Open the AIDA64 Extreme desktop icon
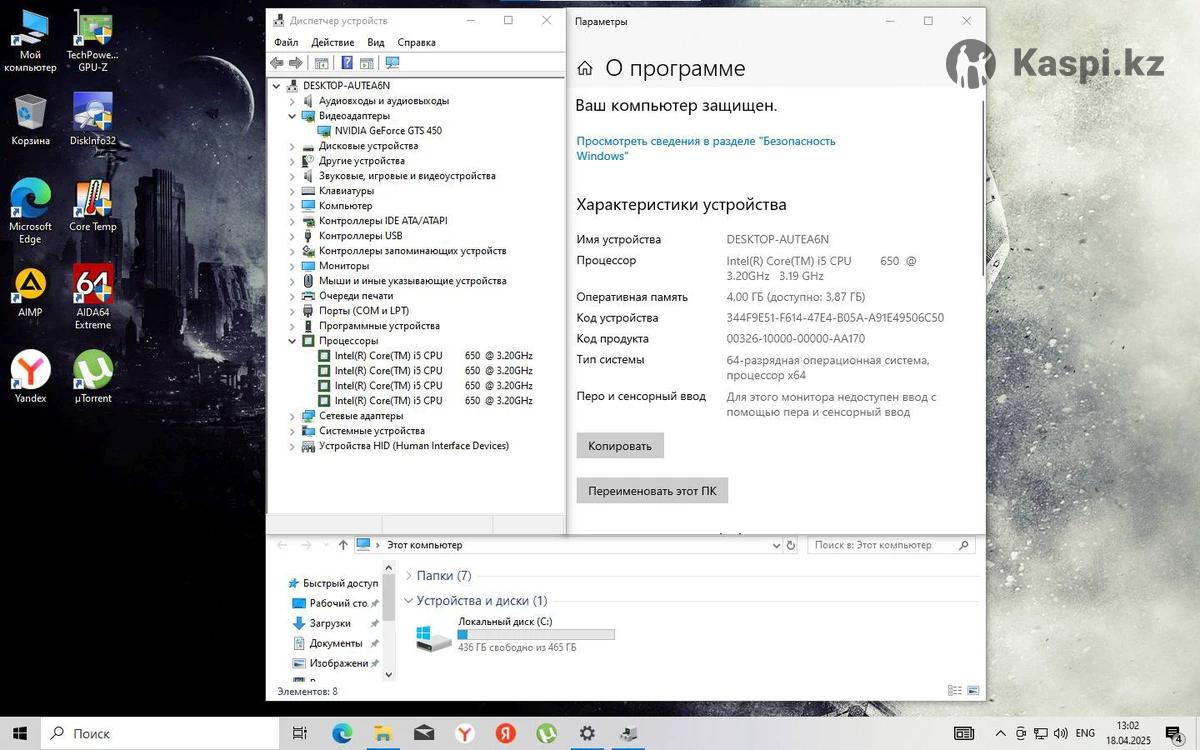Viewport: 1200px width, 750px height. click(93, 297)
